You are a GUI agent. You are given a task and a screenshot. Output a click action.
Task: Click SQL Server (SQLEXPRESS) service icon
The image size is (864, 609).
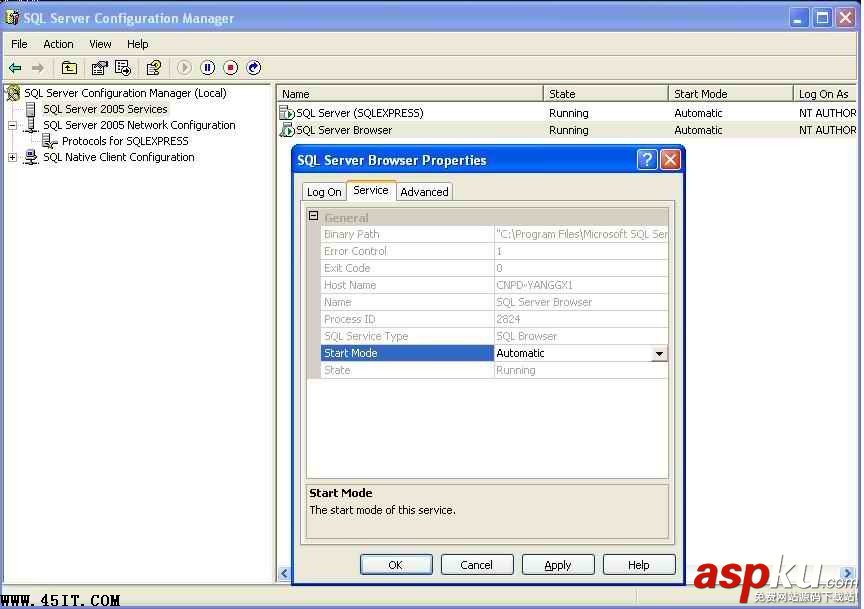coord(287,113)
